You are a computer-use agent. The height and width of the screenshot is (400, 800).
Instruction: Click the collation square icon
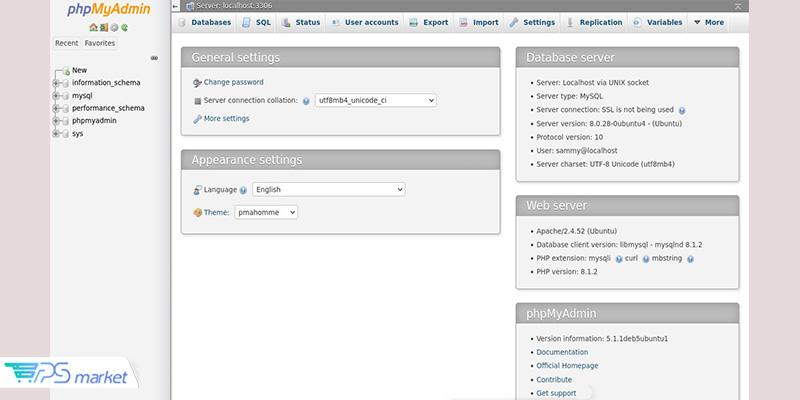[x=198, y=101]
